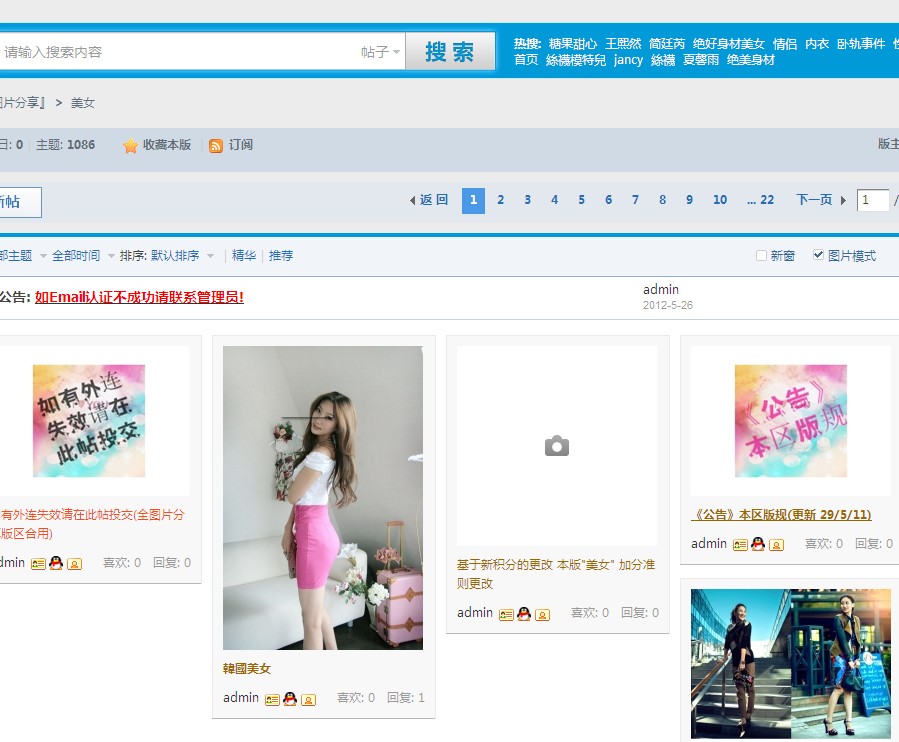Click the camera placeholder icon on the imageless post
Viewport: 899px width, 742px height.
click(557, 447)
